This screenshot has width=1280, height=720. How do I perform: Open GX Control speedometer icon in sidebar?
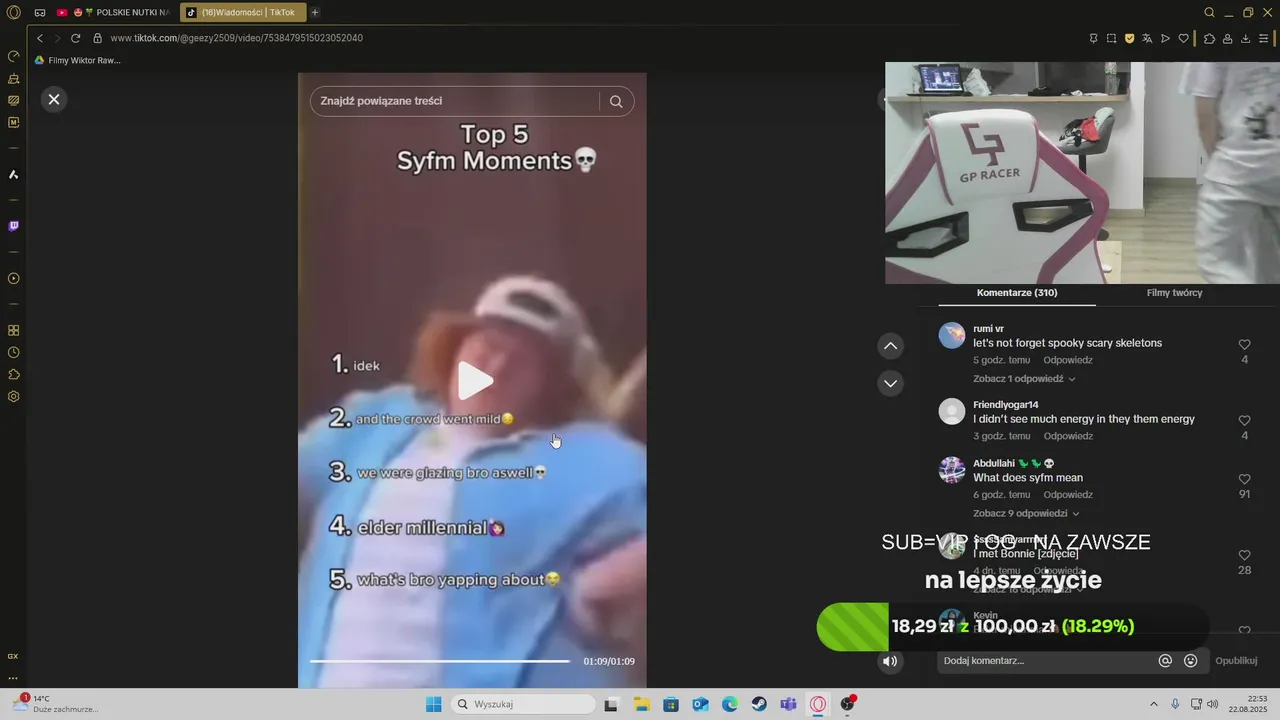[14, 56]
